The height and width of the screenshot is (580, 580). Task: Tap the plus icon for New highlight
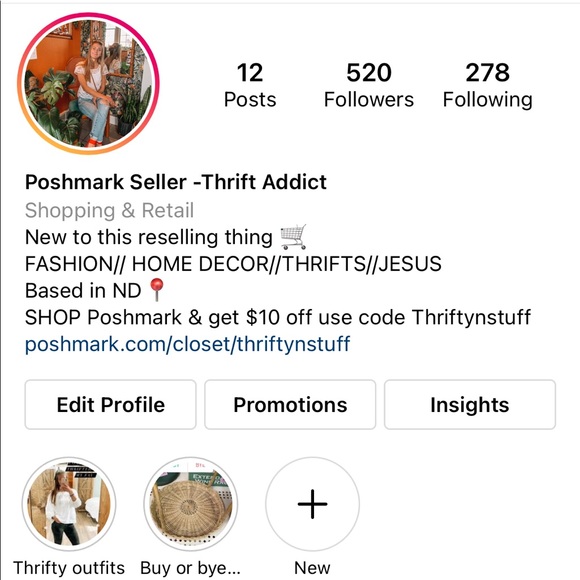(313, 504)
